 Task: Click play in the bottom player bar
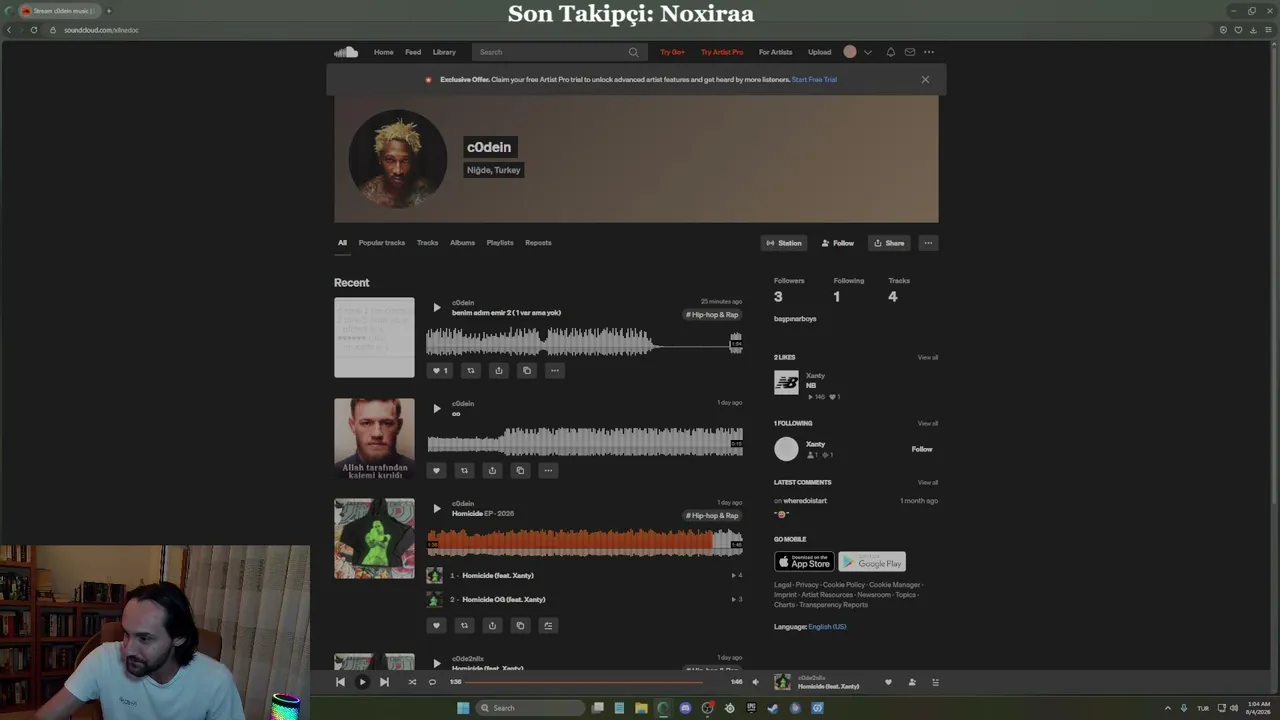tap(362, 682)
